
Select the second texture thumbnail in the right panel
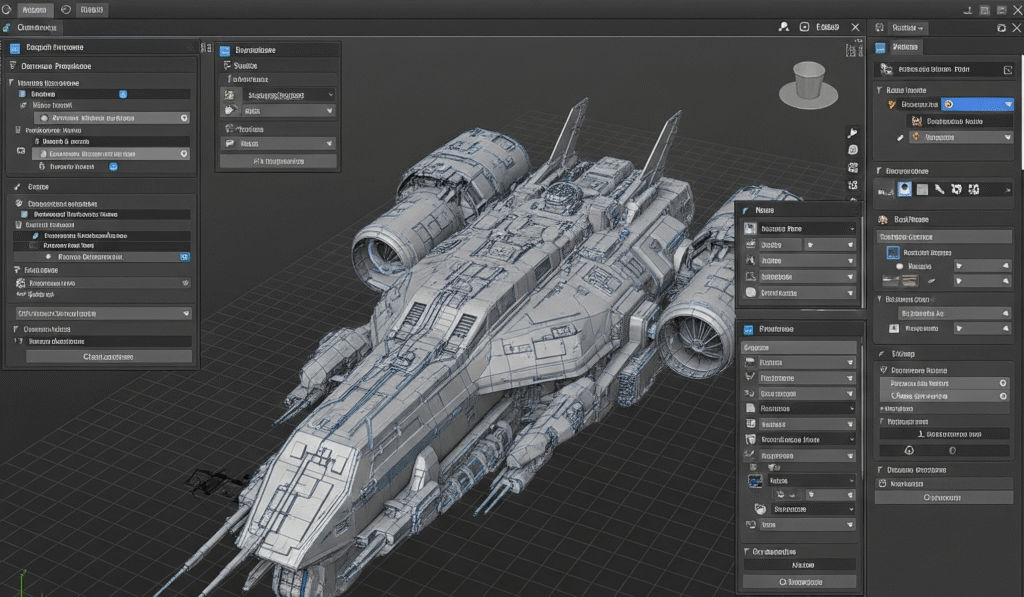point(910,282)
